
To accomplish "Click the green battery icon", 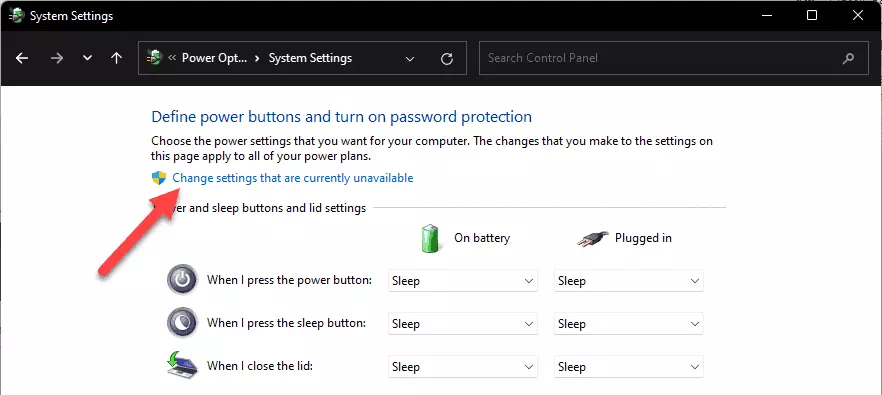I will click(x=430, y=238).
